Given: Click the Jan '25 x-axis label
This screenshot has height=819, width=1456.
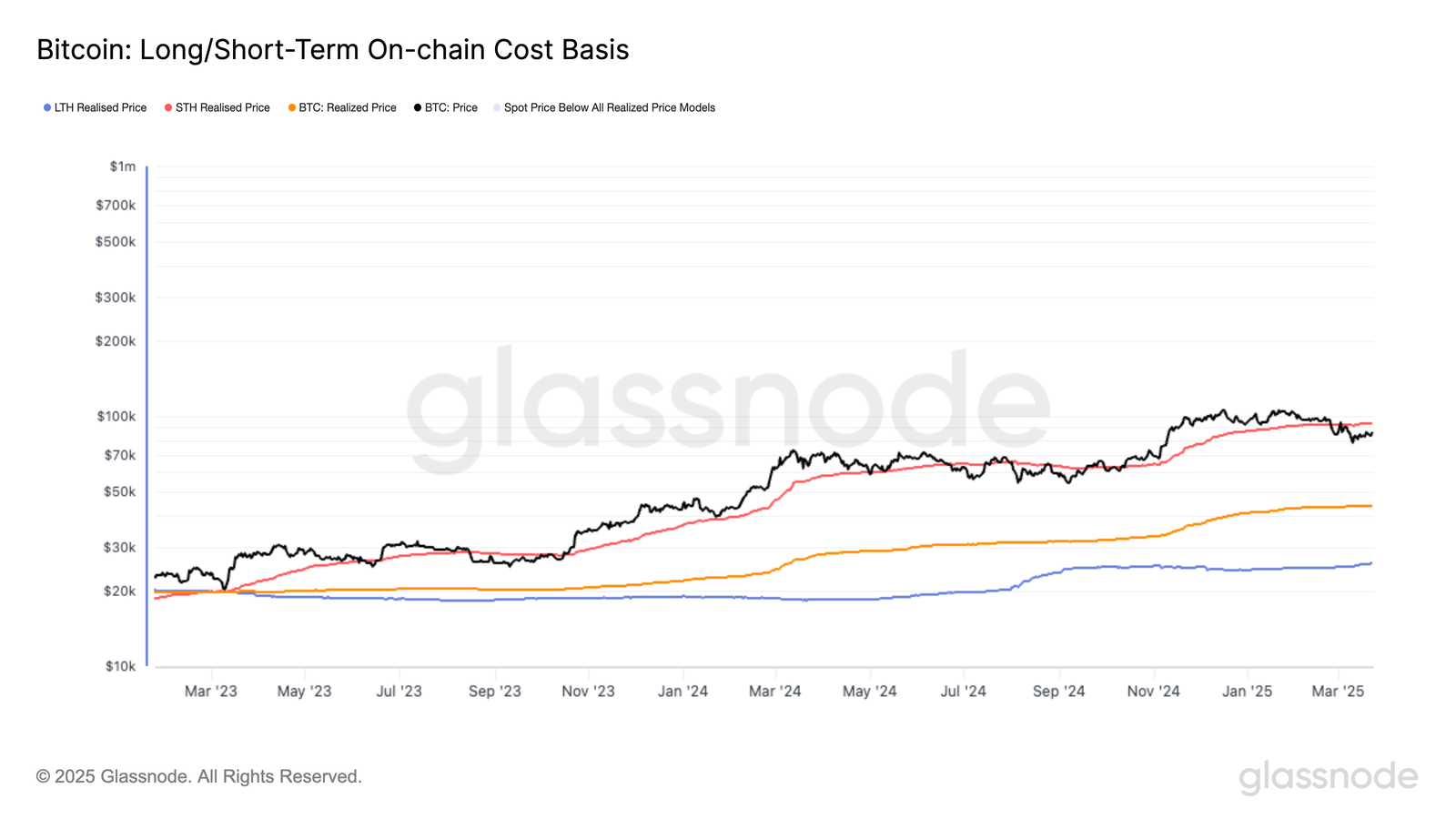Looking at the screenshot, I should tap(1247, 692).
